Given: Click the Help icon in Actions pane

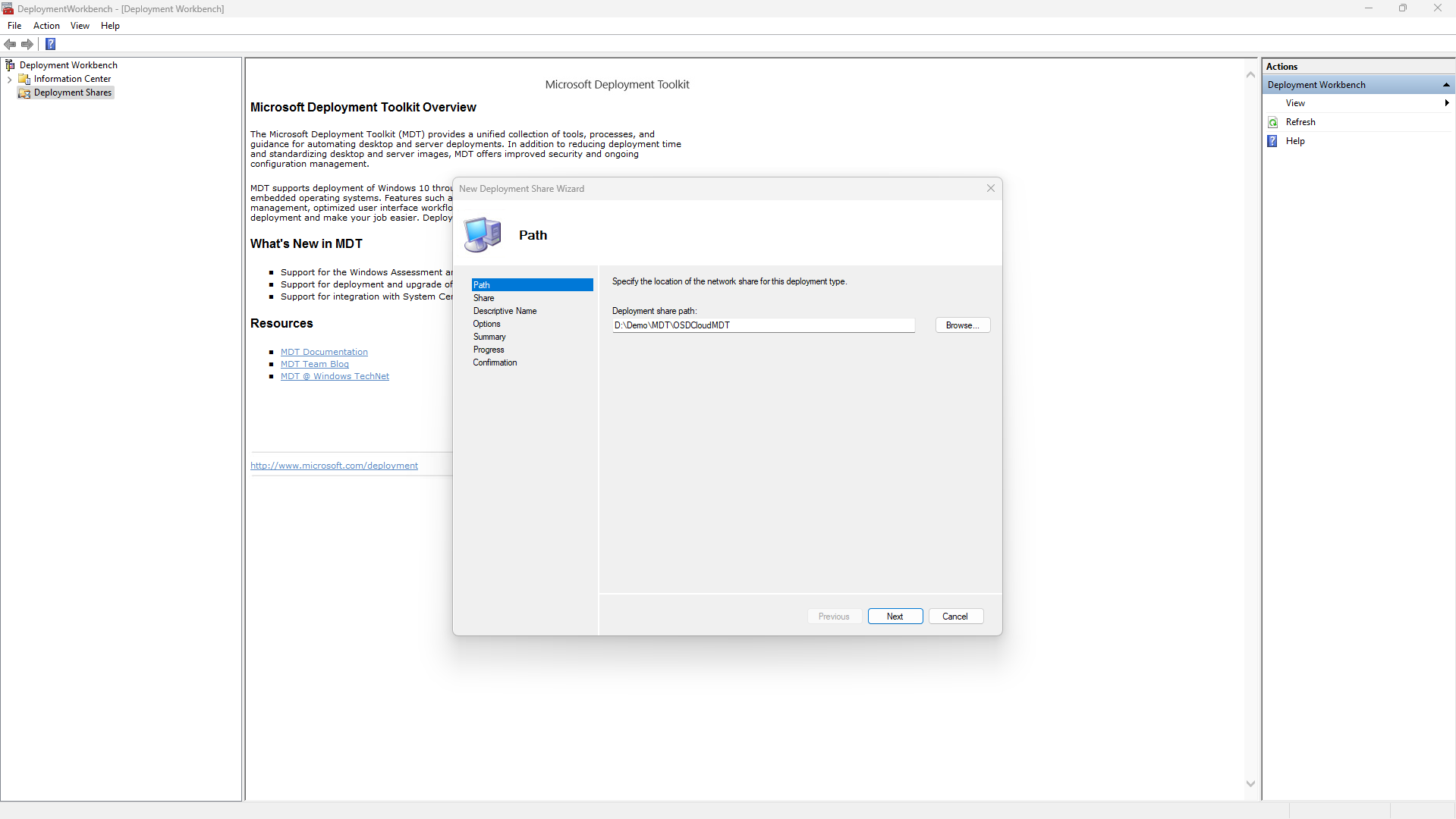Looking at the screenshot, I should 1273,141.
